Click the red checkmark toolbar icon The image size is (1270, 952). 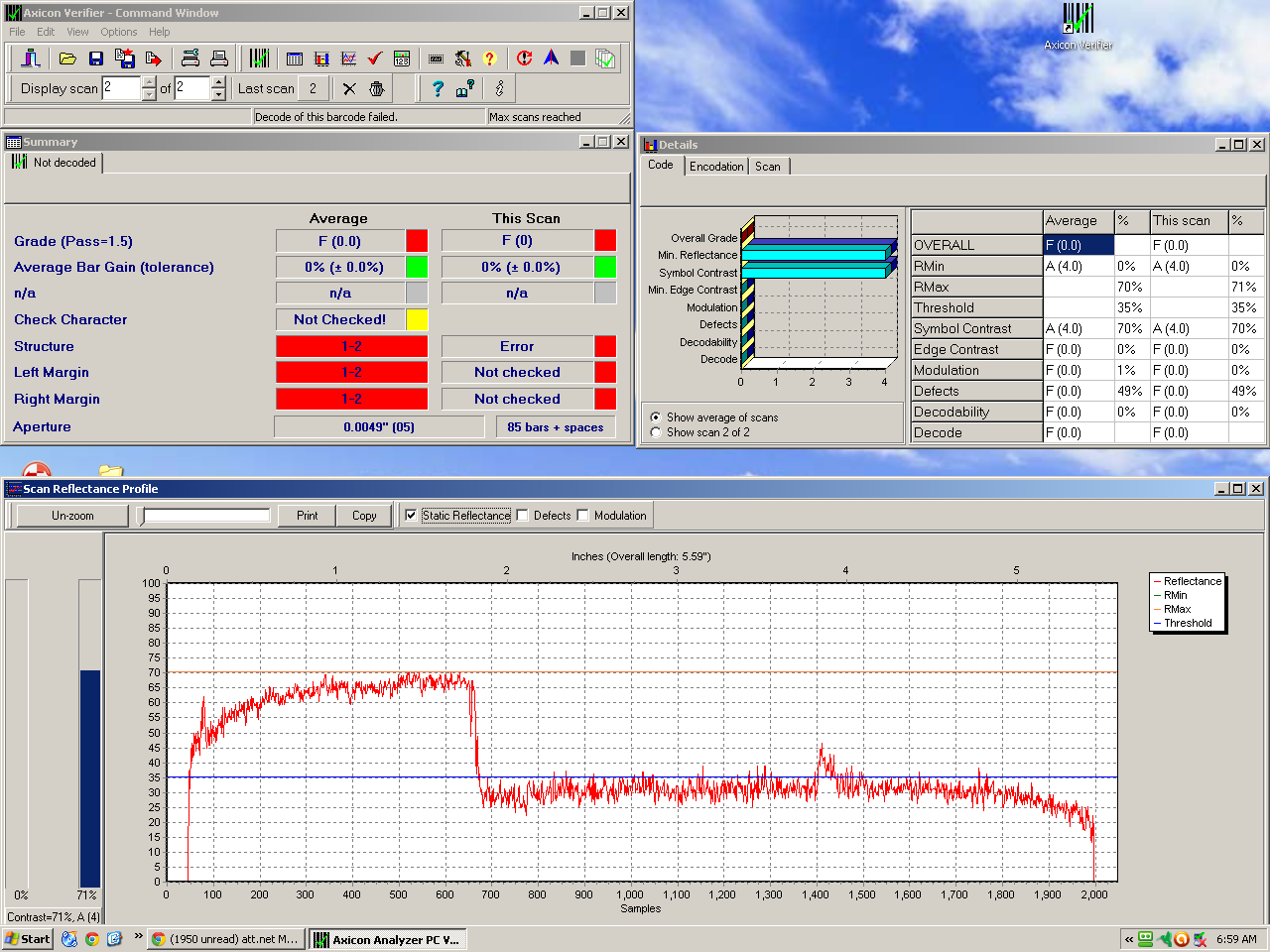[375, 59]
